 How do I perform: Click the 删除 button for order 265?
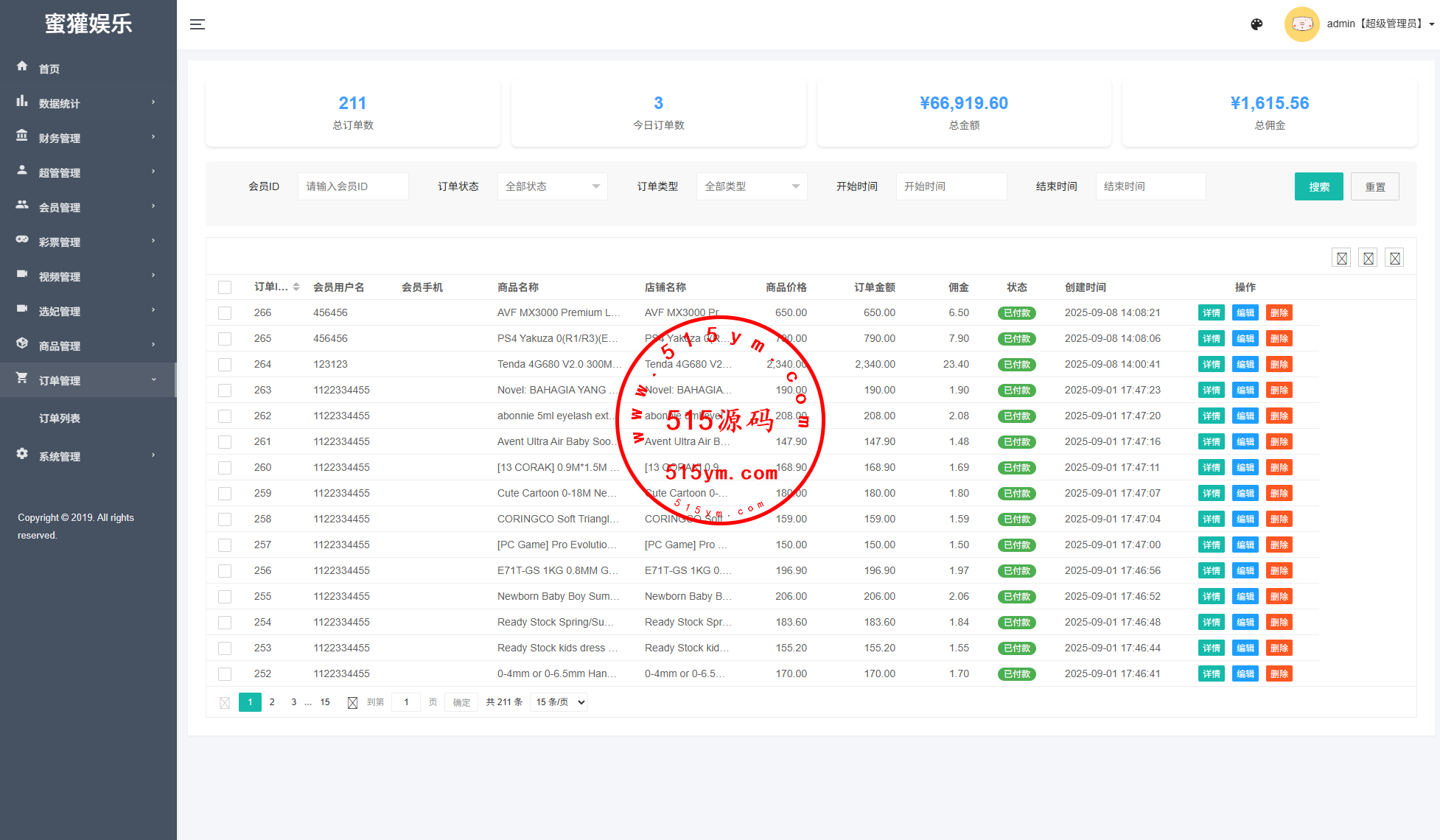1279,339
